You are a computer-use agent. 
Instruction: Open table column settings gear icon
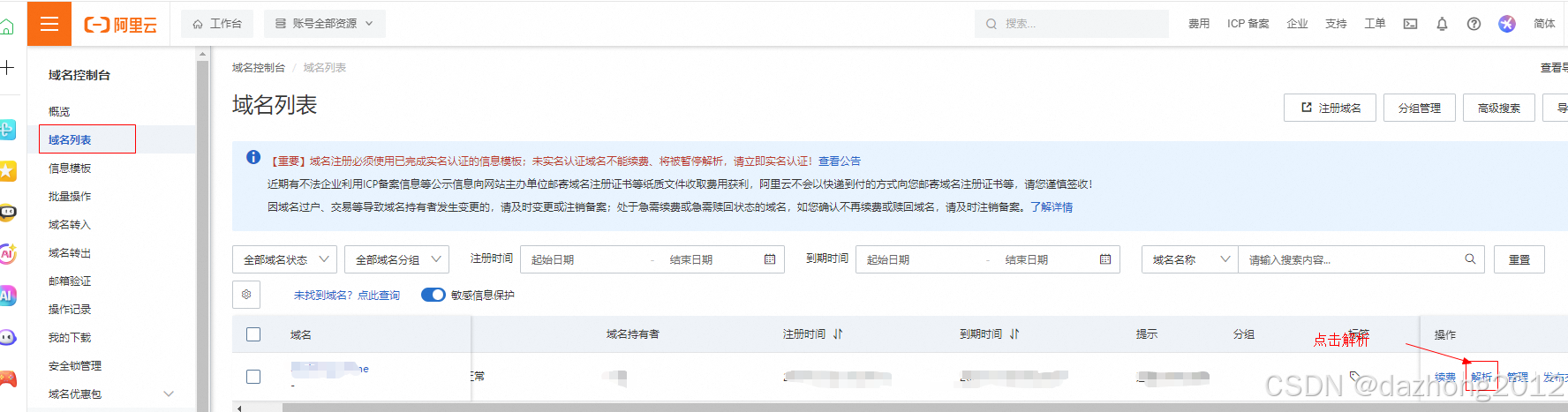pyautogui.click(x=246, y=295)
